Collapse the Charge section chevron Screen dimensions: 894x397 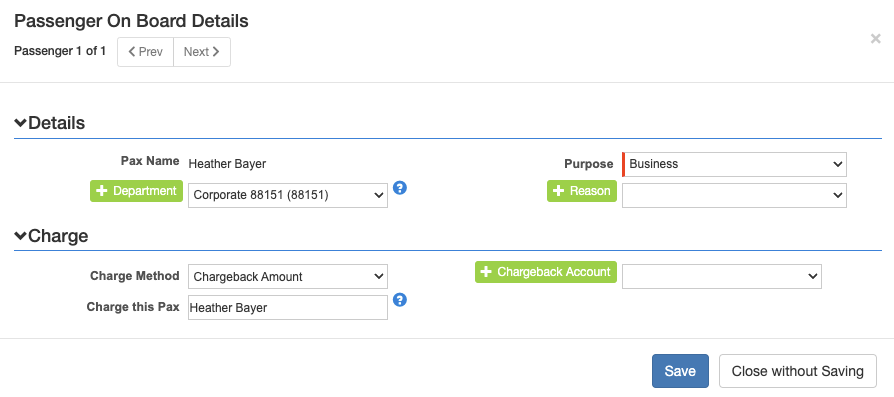point(21,236)
